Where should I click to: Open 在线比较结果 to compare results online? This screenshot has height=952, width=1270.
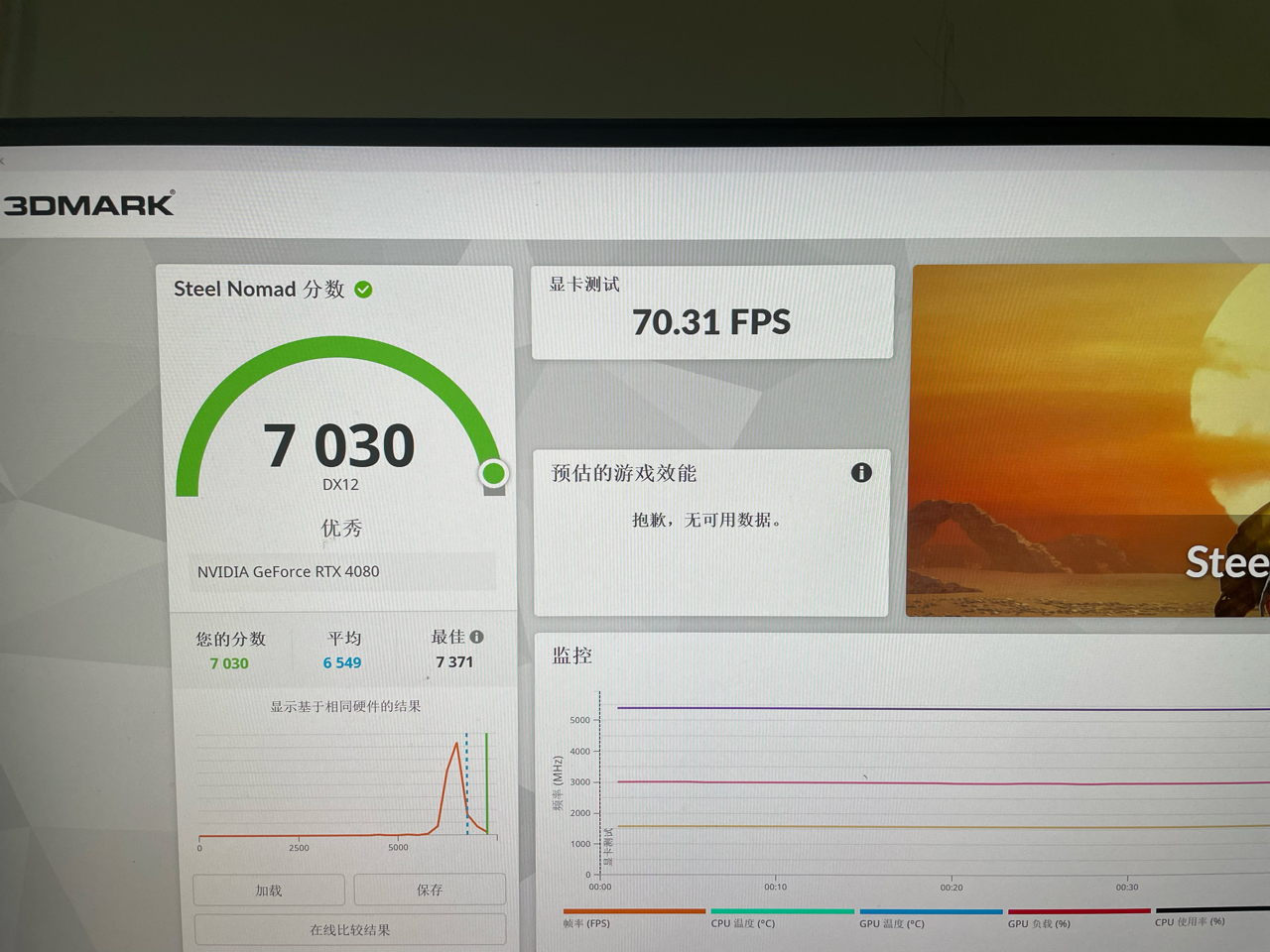[x=348, y=929]
